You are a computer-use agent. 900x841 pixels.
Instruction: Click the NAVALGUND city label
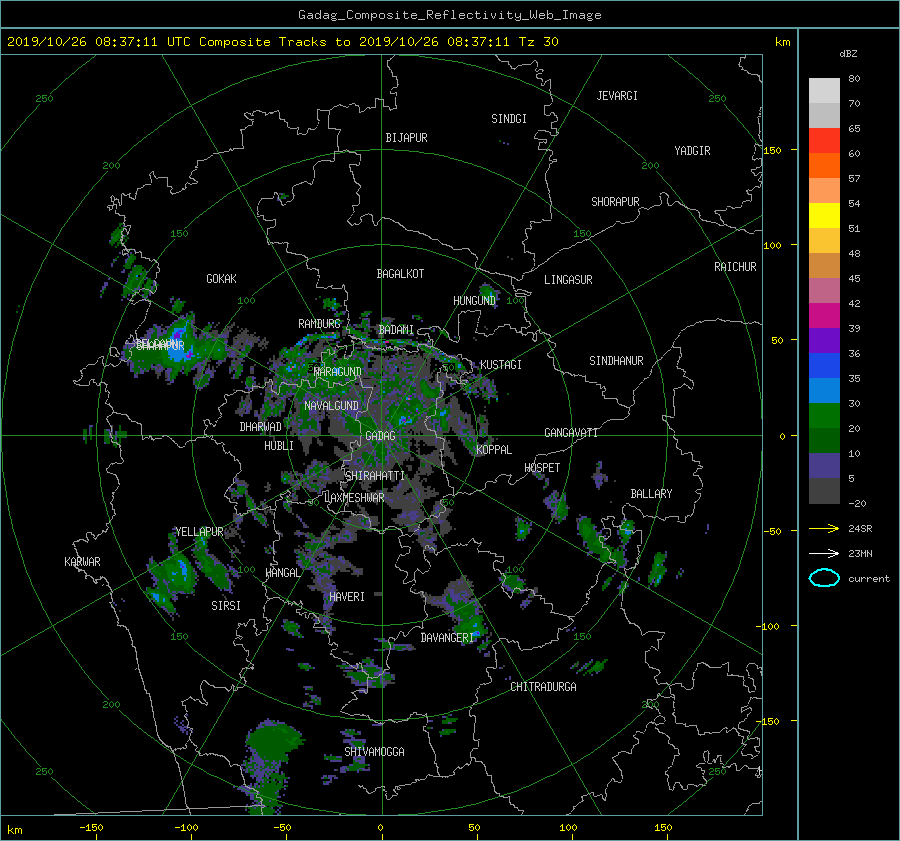point(331,406)
